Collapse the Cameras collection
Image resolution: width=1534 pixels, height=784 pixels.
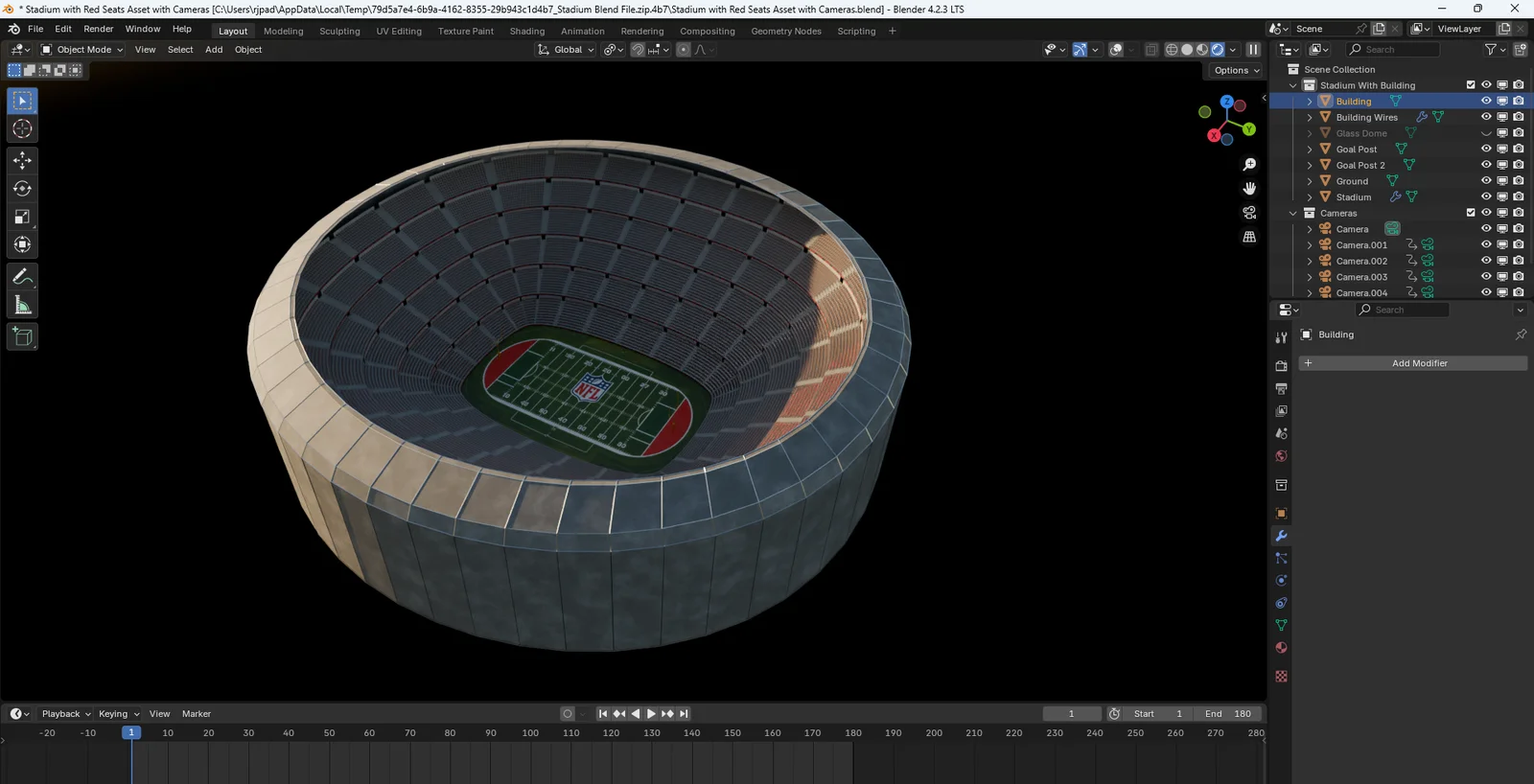pos(1293,213)
